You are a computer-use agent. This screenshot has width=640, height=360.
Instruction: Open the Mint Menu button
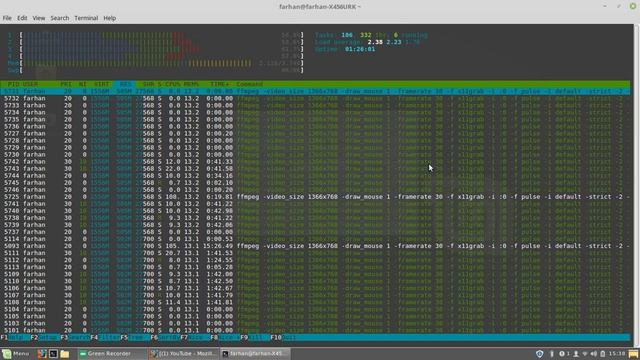click(x=16, y=353)
